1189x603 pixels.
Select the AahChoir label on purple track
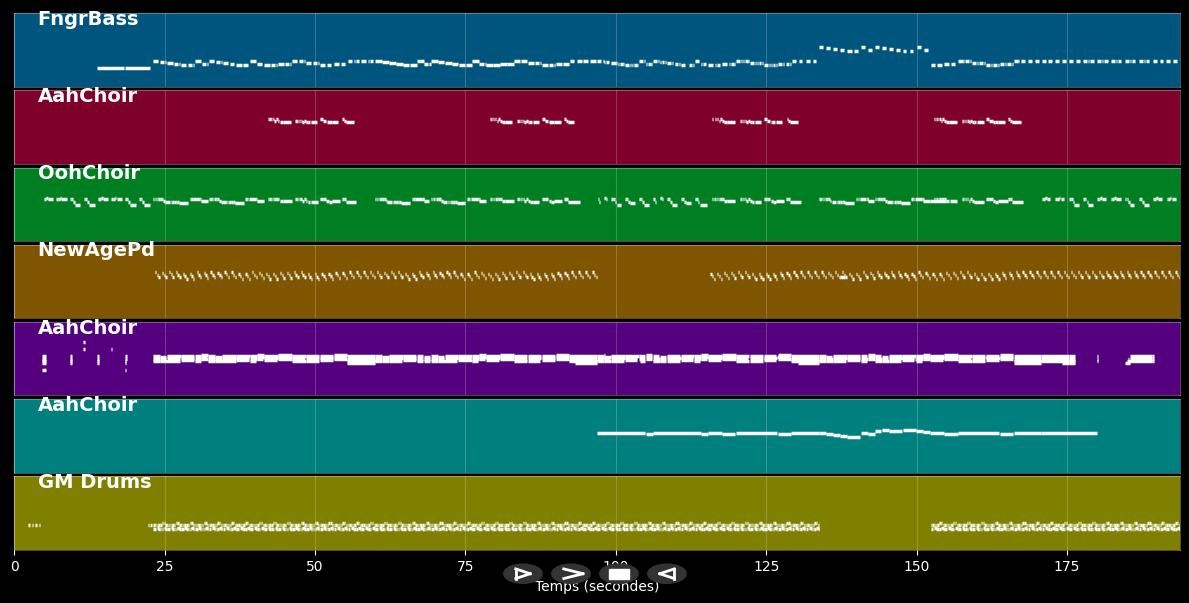click(x=87, y=328)
